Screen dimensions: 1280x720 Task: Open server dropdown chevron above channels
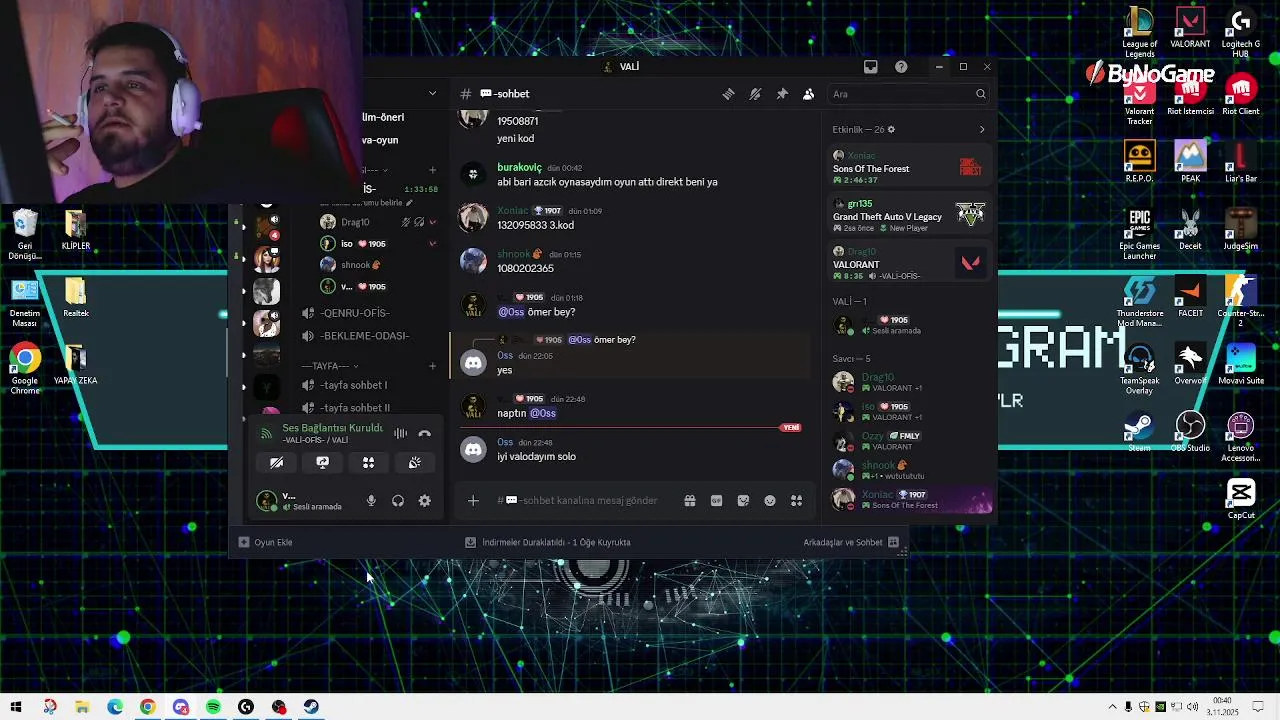pyautogui.click(x=432, y=93)
